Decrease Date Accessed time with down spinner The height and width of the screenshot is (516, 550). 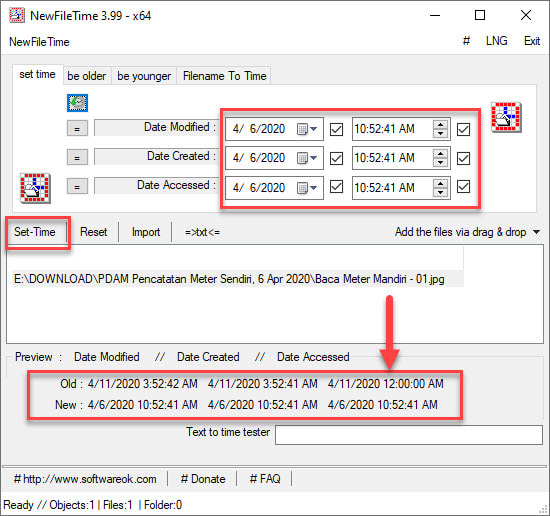440,192
